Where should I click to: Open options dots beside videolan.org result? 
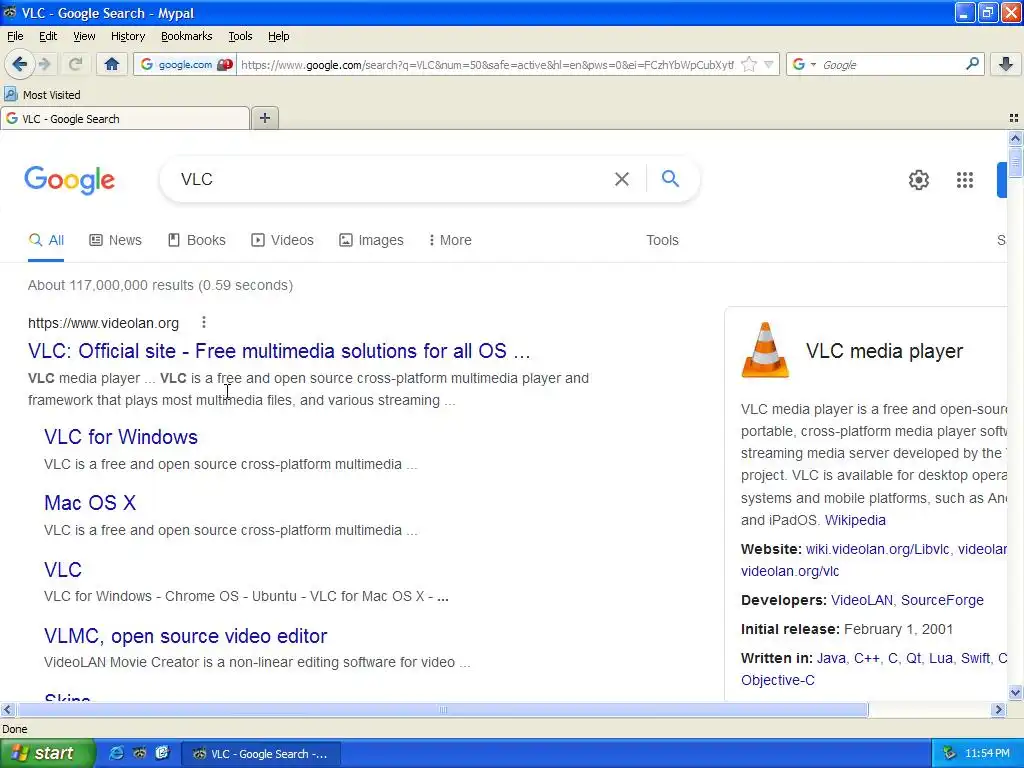pyautogui.click(x=204, y=322)
